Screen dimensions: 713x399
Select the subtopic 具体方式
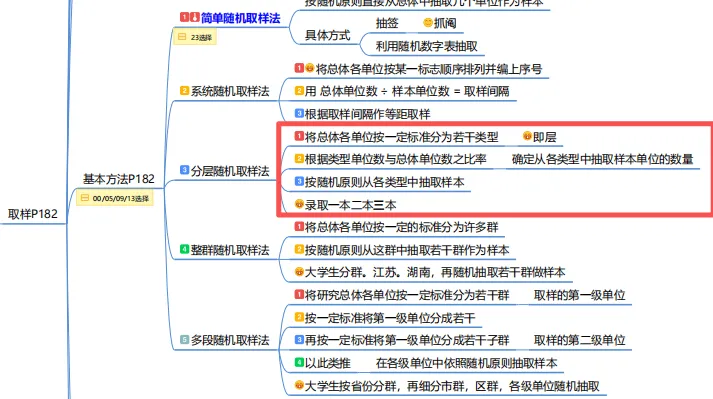(x=327, y=35)
